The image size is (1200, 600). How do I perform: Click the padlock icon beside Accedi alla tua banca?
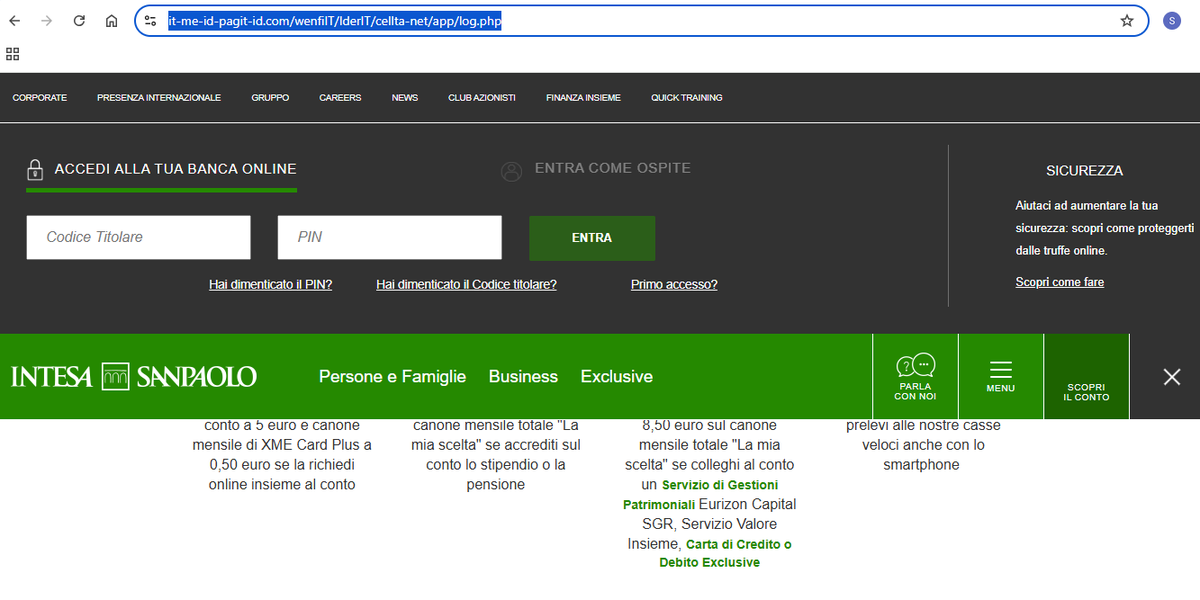point(35,170)
